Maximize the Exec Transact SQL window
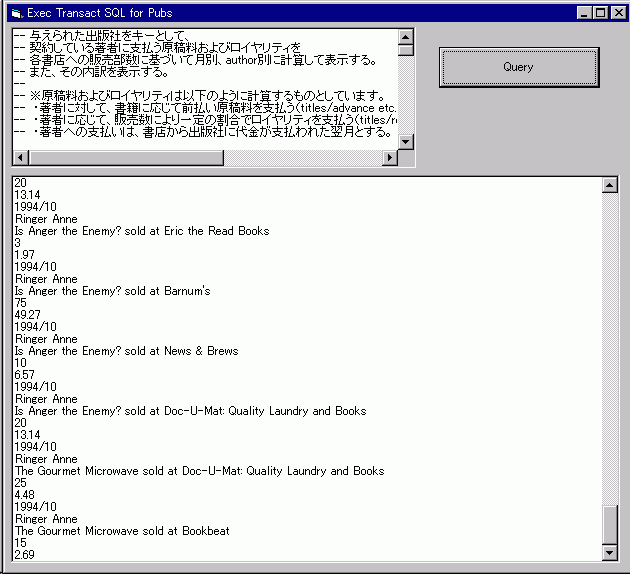Image resolution: width=630 pixels, height=574 pixels. 601,13
